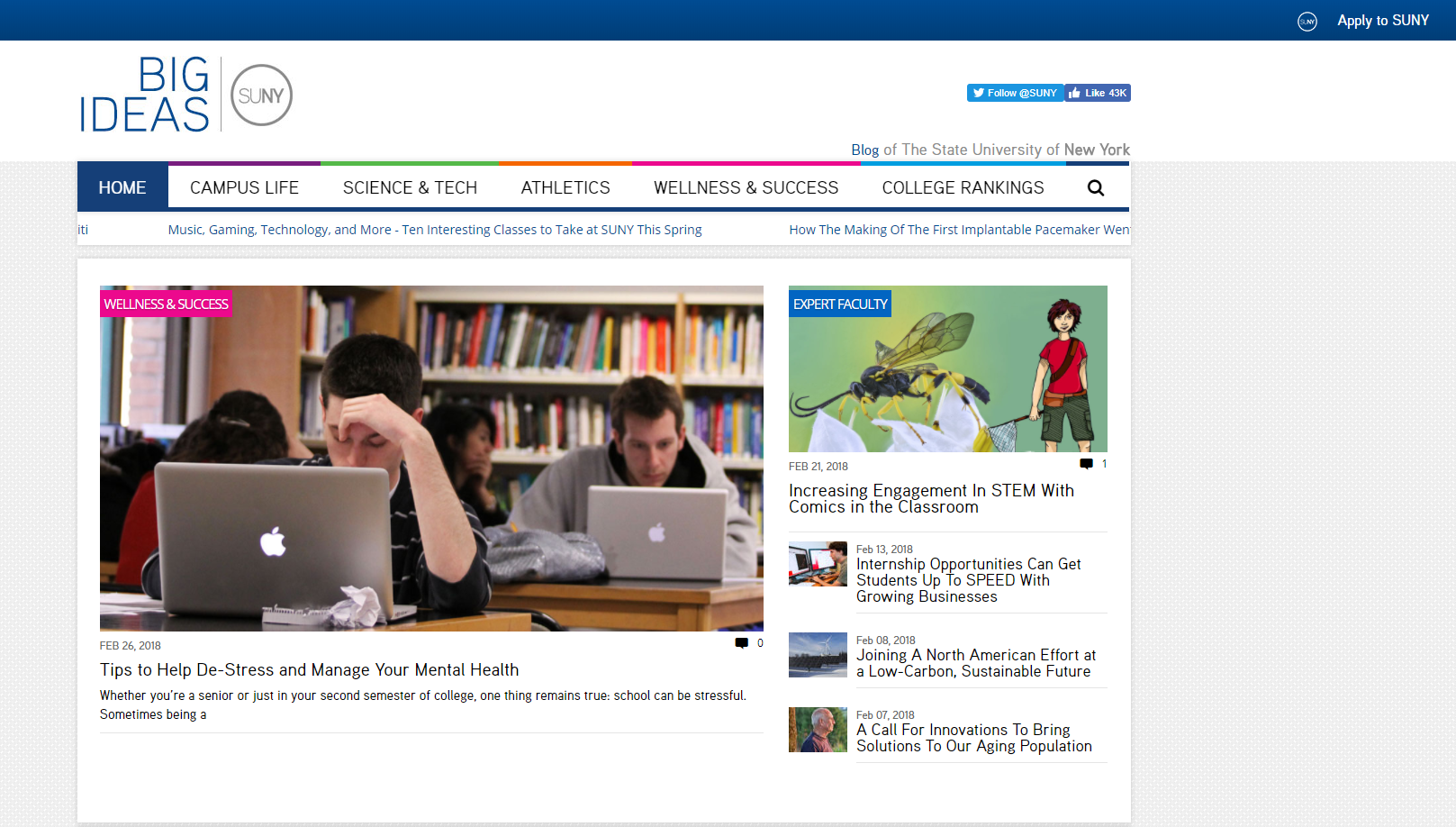1456x827 pixels.
Task: Open the wasp comic featured image
Action: pyautogui.click(x=948, y=368)
